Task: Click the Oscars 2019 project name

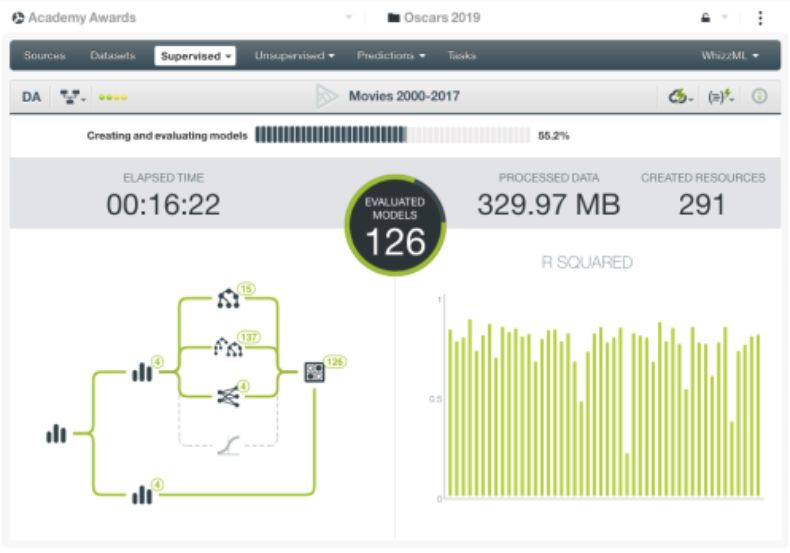Action: pyautogui.click(x=442, y=18)
